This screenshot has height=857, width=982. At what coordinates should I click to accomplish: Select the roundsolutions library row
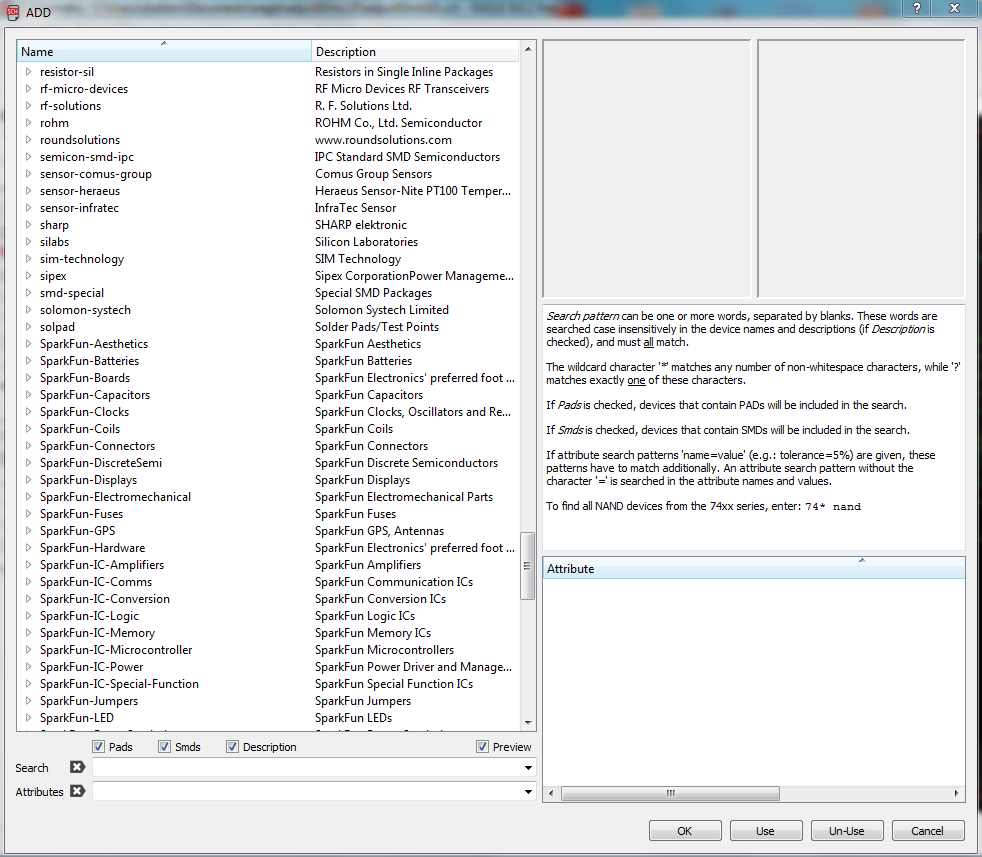tap(268, 140)
